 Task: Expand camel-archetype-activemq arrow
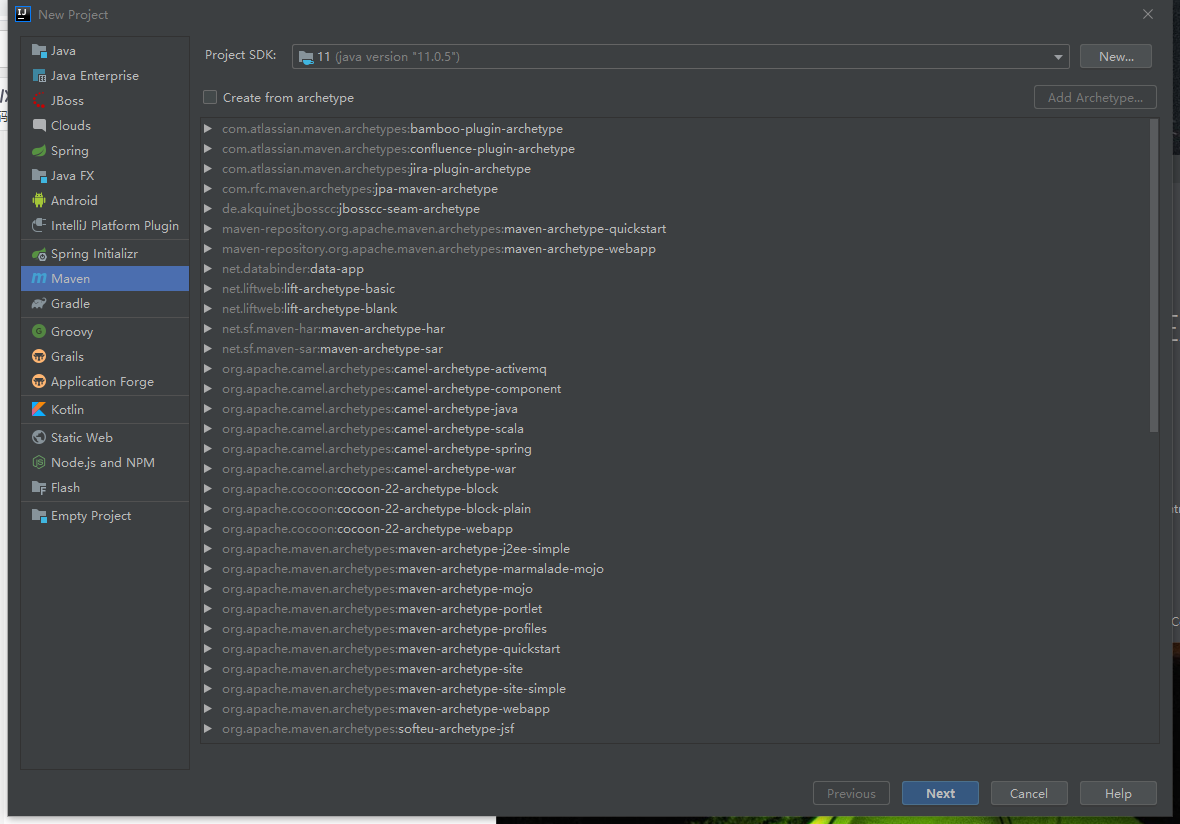coord(208,369)
